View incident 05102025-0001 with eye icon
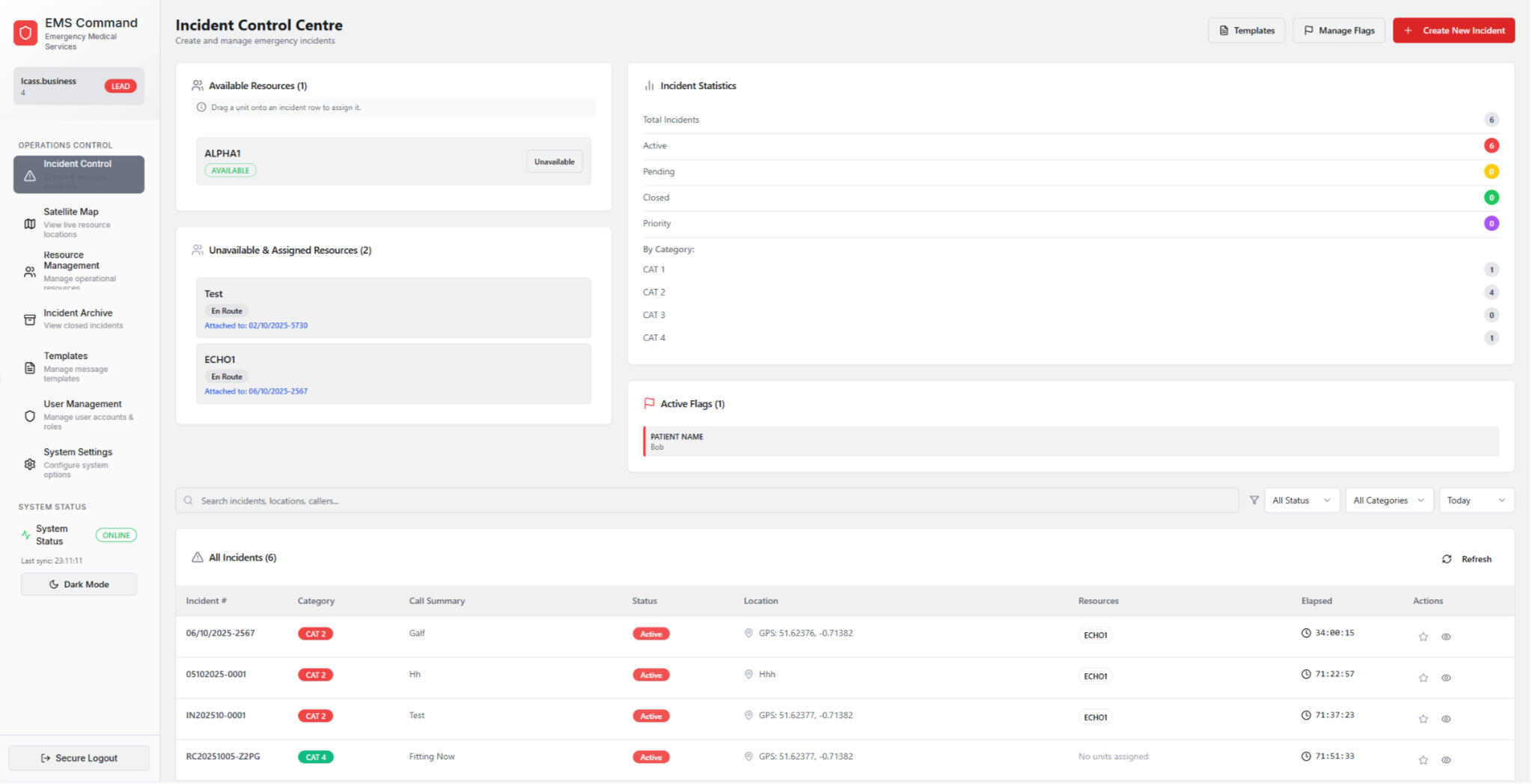 click(x=1446, y=678)
